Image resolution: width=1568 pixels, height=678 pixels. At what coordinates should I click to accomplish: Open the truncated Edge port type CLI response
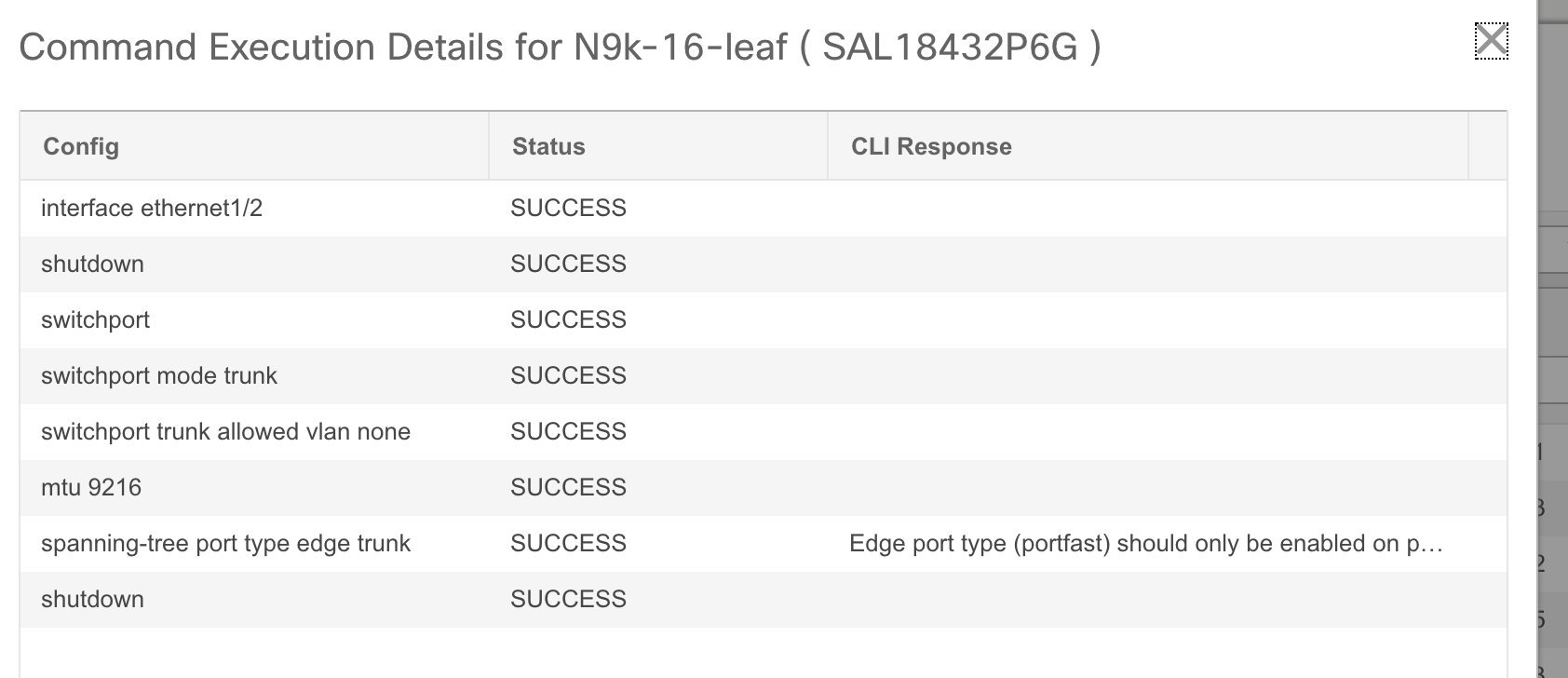coord(1146,543)
